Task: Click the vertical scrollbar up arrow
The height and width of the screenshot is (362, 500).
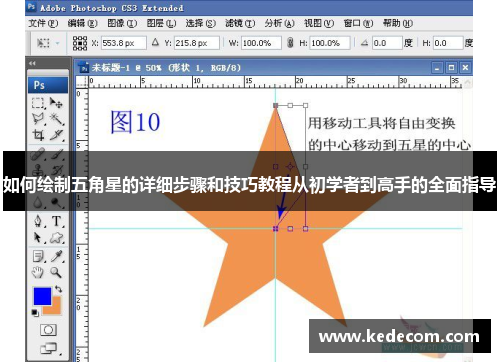Action: point(468,82)
